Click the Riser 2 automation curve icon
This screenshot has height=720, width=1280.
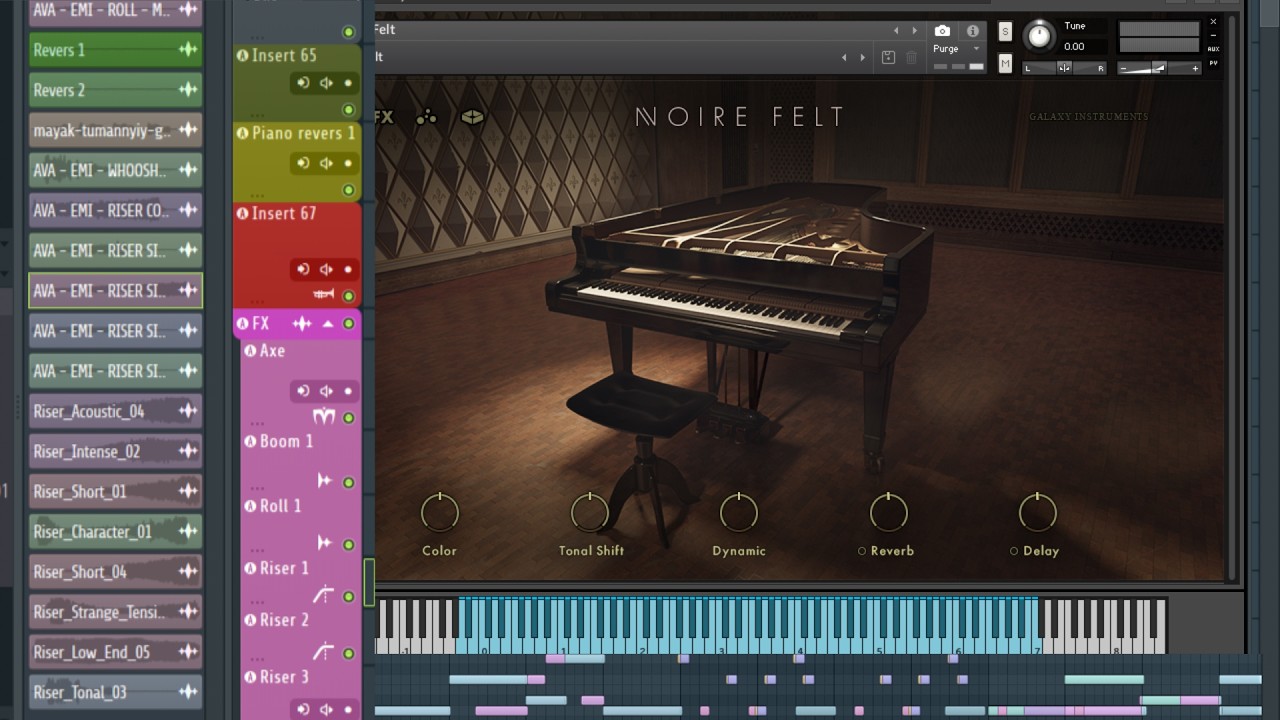tap(323, 653)
